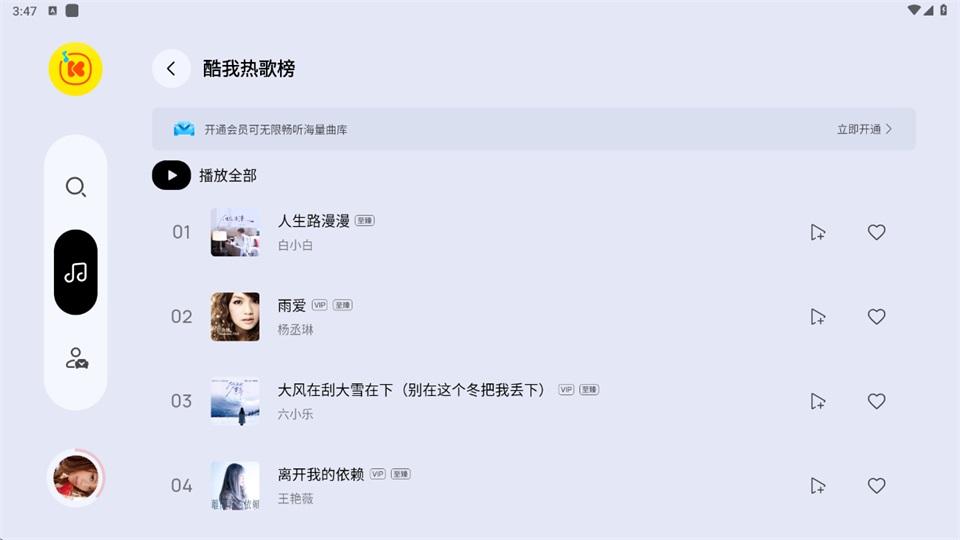This screenshot has height=540, width=960.
Task: Open the user profile sidebar tab
Action: point(76,358)
